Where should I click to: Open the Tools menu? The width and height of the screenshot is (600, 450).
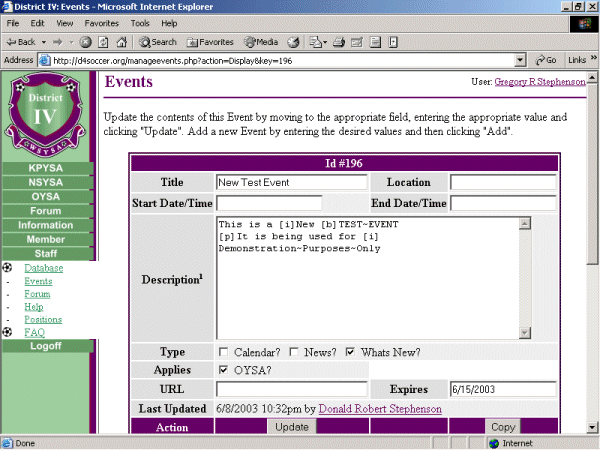140,22
